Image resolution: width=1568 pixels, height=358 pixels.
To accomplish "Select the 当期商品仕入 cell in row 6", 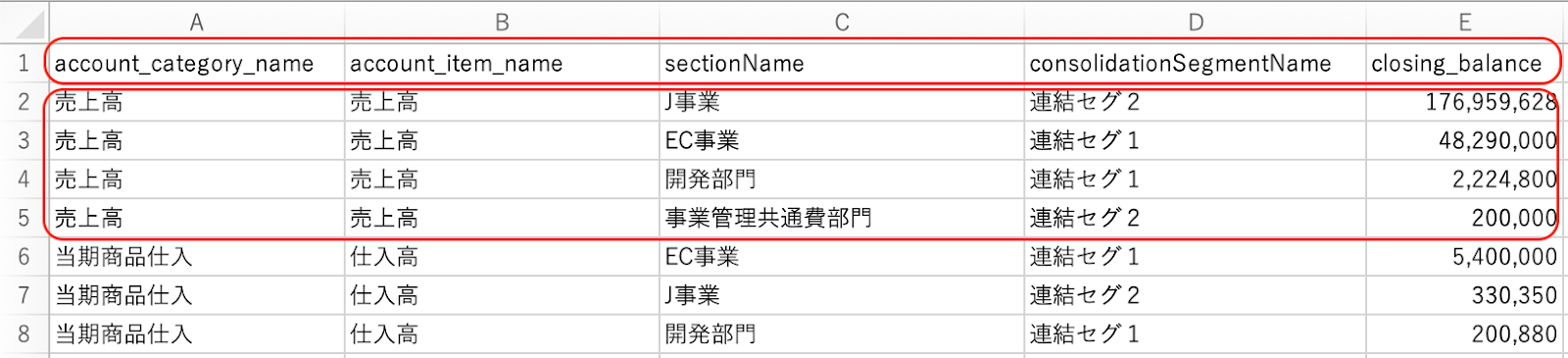I will coord(197,257).
